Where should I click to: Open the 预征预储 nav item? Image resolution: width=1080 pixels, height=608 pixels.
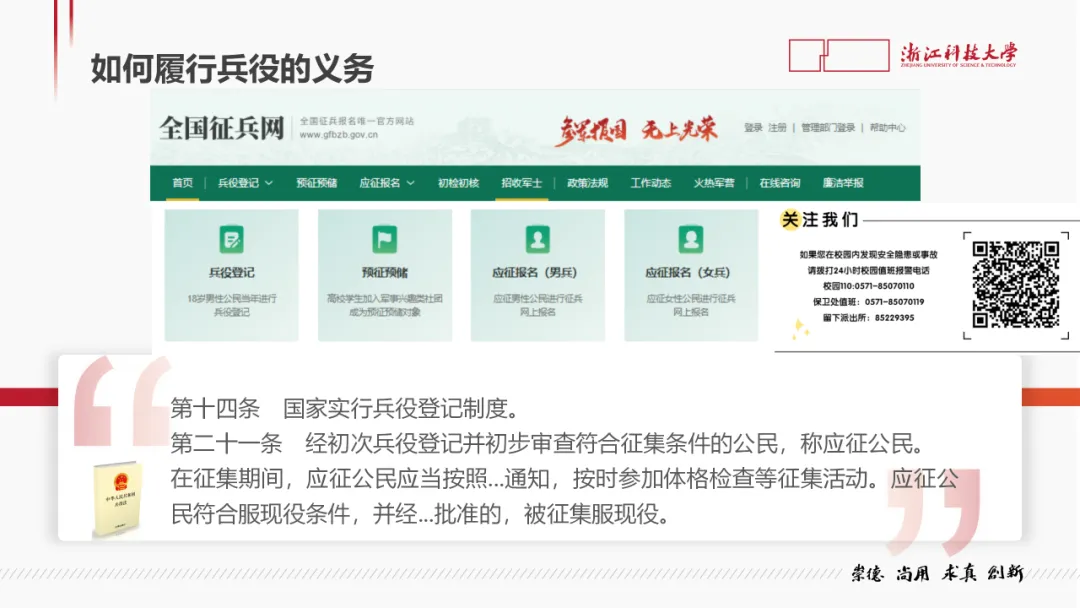point(317,183)
